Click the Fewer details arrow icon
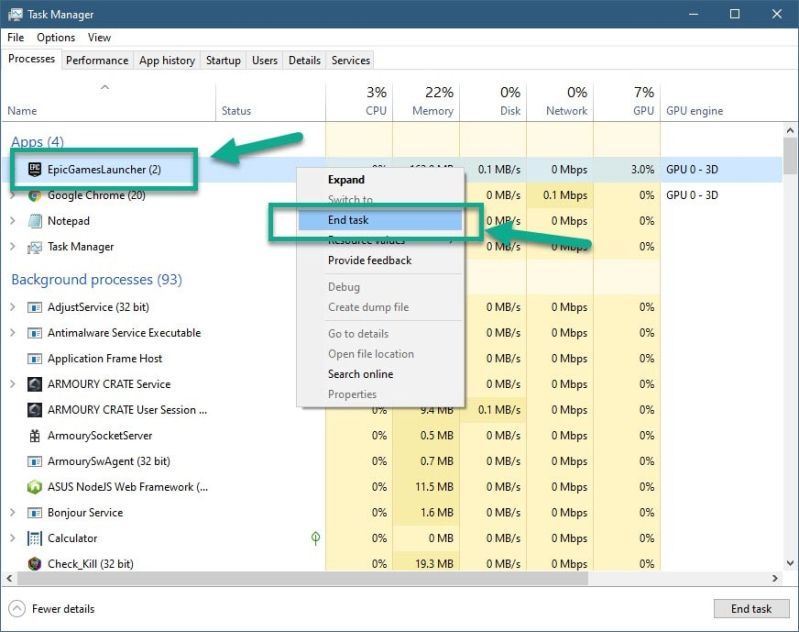 [17, 609]
